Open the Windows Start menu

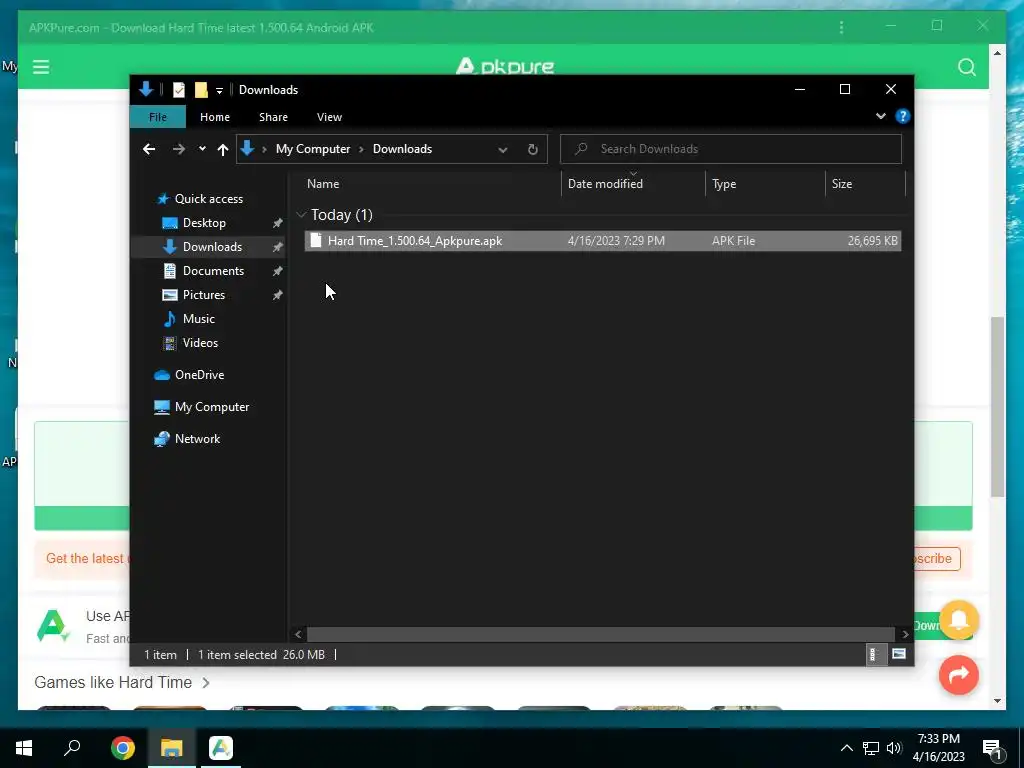pyautogui.click(x=24, y=748)
